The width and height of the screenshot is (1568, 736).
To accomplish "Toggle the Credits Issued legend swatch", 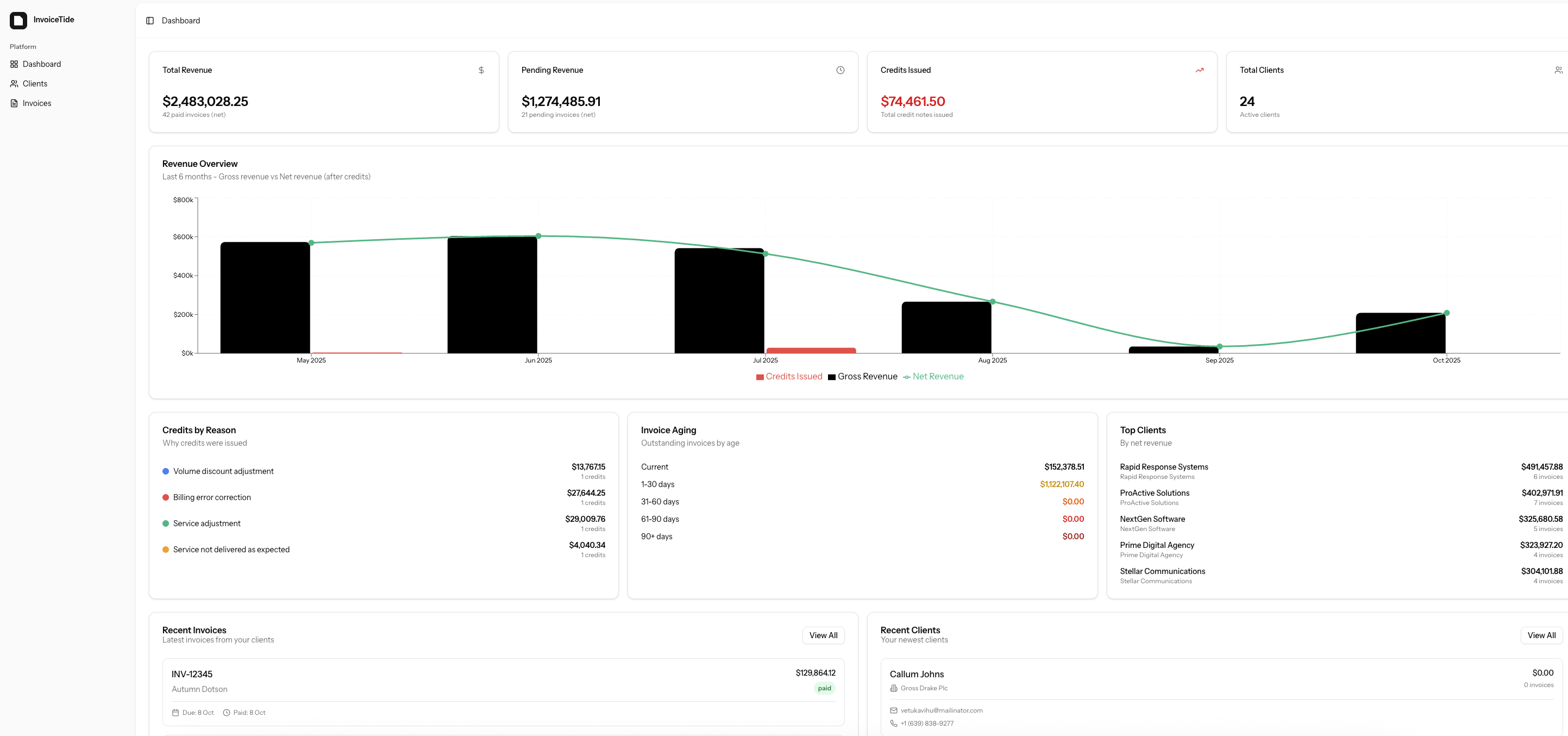I will click(760, 377).
